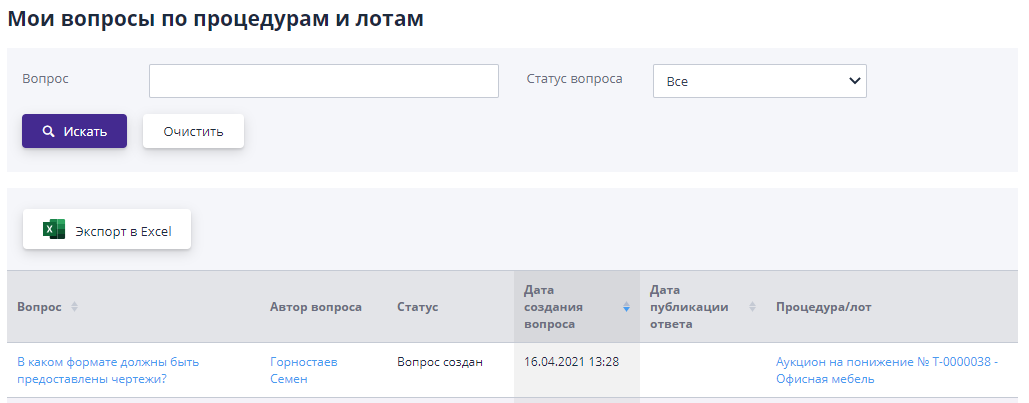This screenshot has width=1029, height=403.
Task: Sort by Дата создания вопроса using its arrow icon
Action: click(x=627, y=307)
